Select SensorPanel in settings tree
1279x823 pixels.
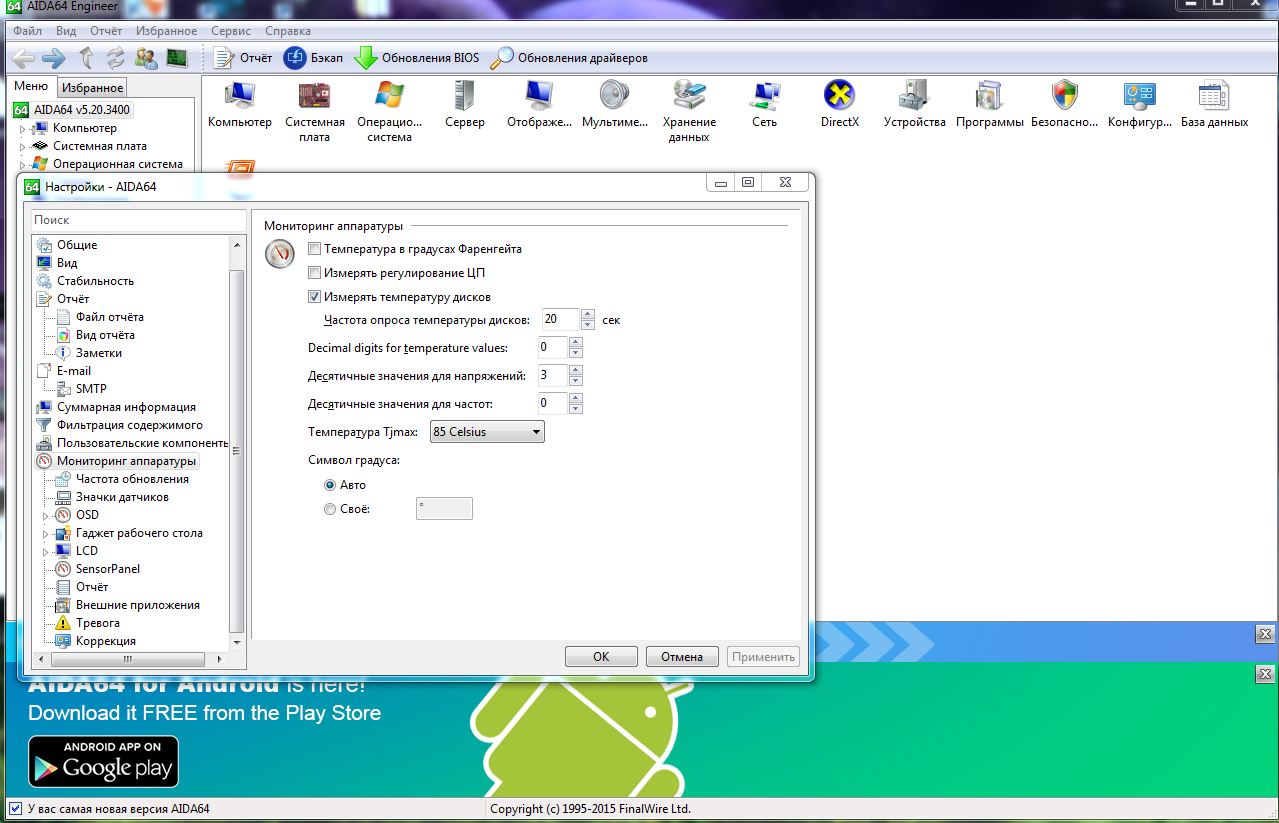107,569
